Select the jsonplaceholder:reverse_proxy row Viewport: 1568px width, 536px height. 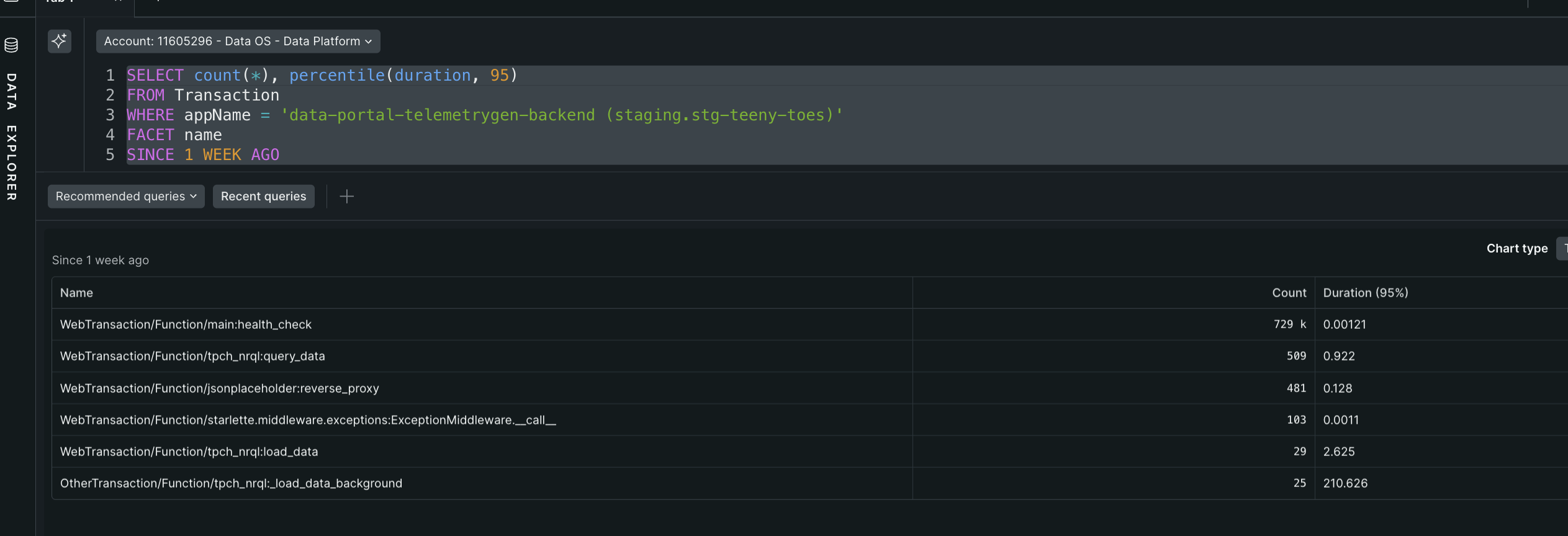point(219,388)
